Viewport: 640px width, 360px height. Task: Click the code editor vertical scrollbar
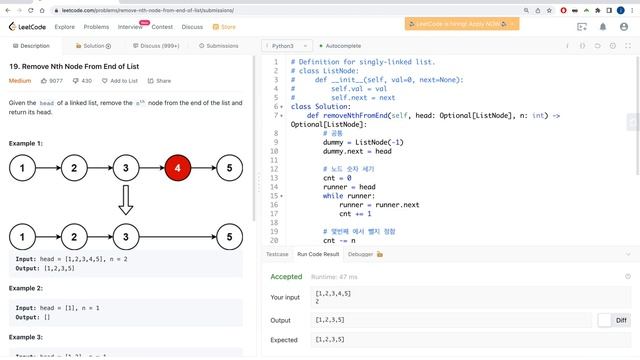pos(637,116)
